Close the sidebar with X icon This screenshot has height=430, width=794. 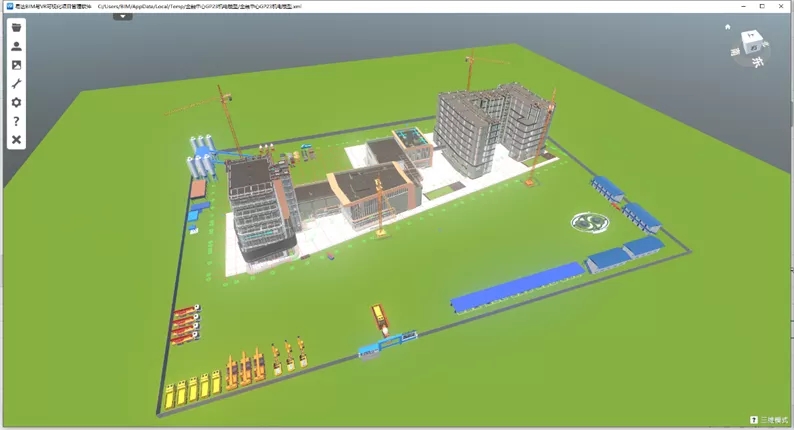[16, 140]
